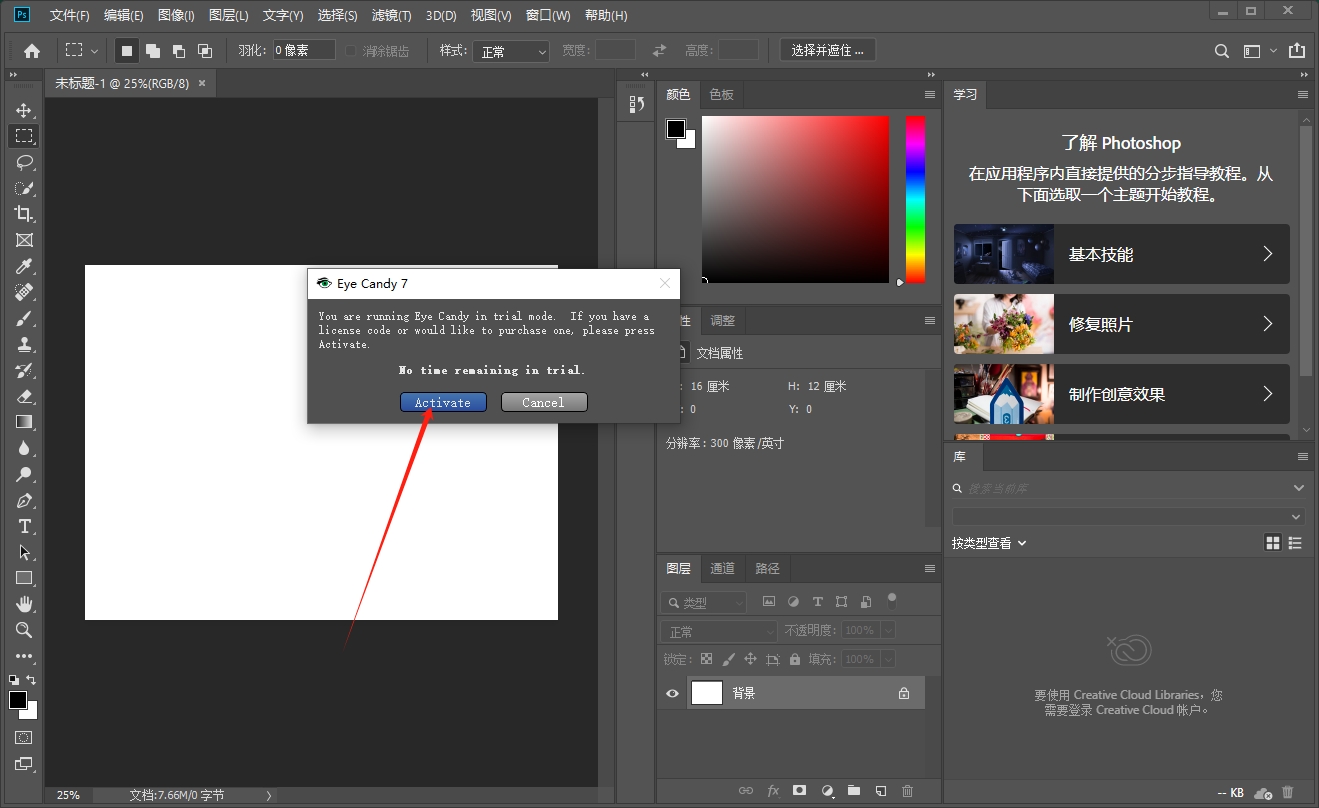The width and height of the screenshot is (1319, 808).
Task: Open the library selection dropdown
Action: tap(1128, 517)
